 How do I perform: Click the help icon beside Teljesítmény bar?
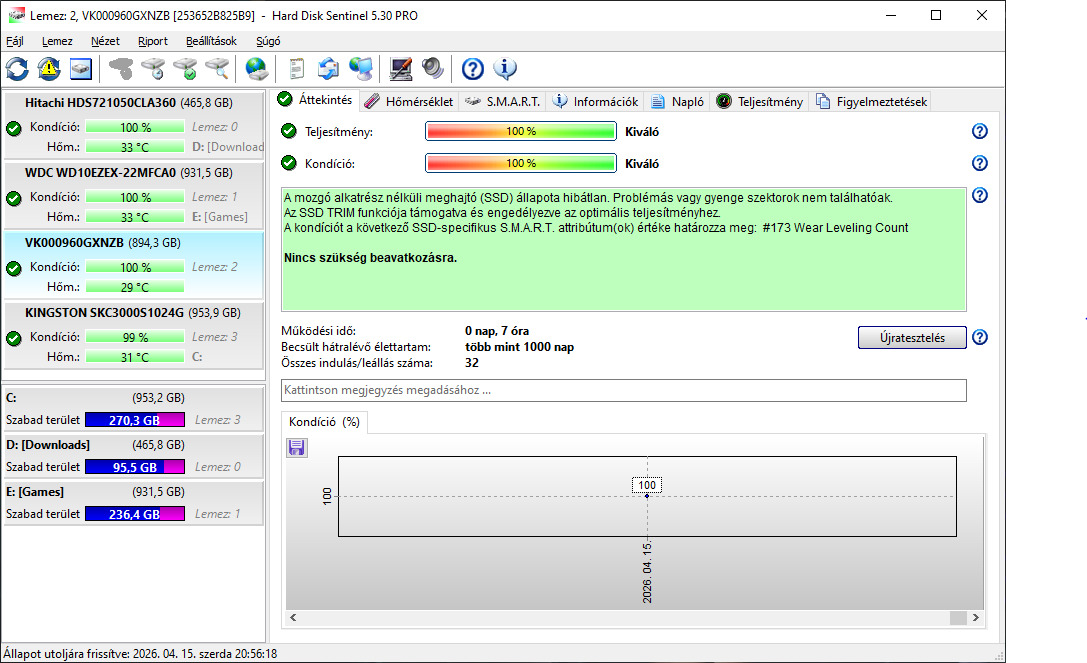pos(980,131)
